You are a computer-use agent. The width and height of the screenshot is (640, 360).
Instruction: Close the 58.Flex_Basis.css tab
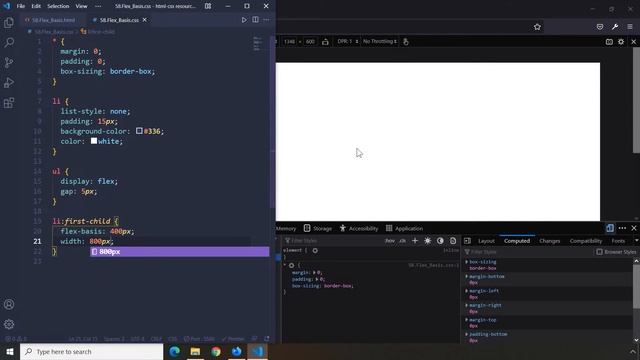click(144, 20)
